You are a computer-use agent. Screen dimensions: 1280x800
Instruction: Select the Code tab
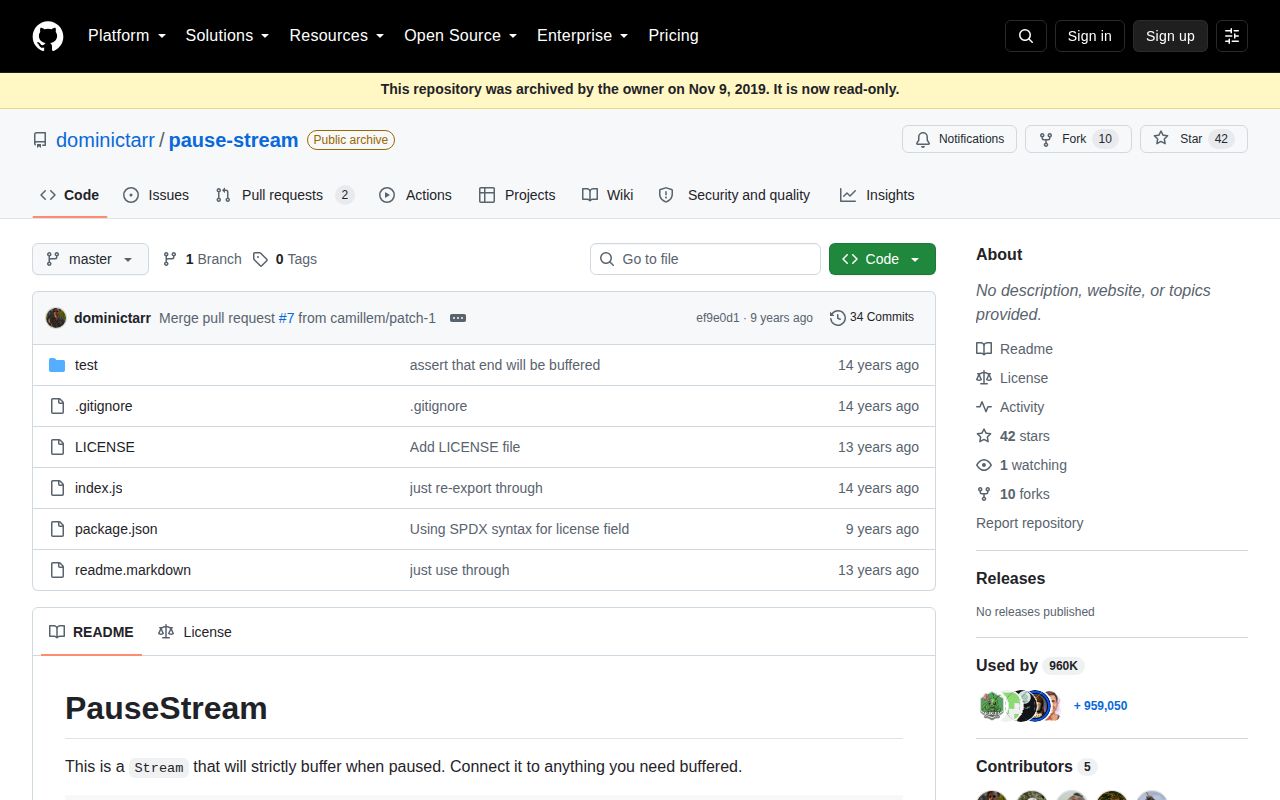tap(69, 195)
